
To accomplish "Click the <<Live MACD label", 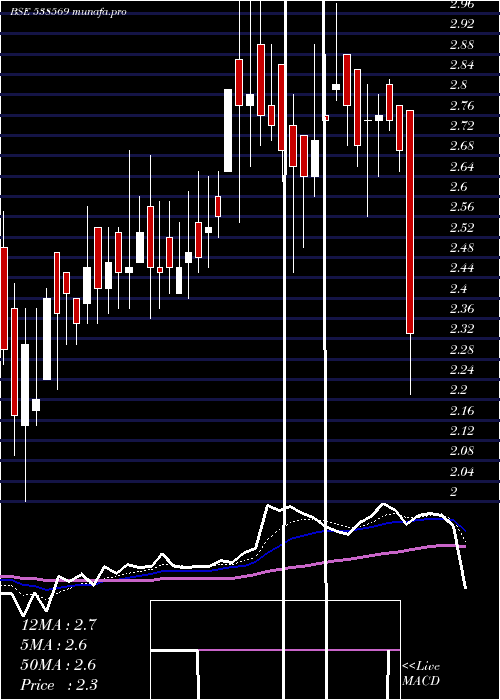I will tap(421, 674).
